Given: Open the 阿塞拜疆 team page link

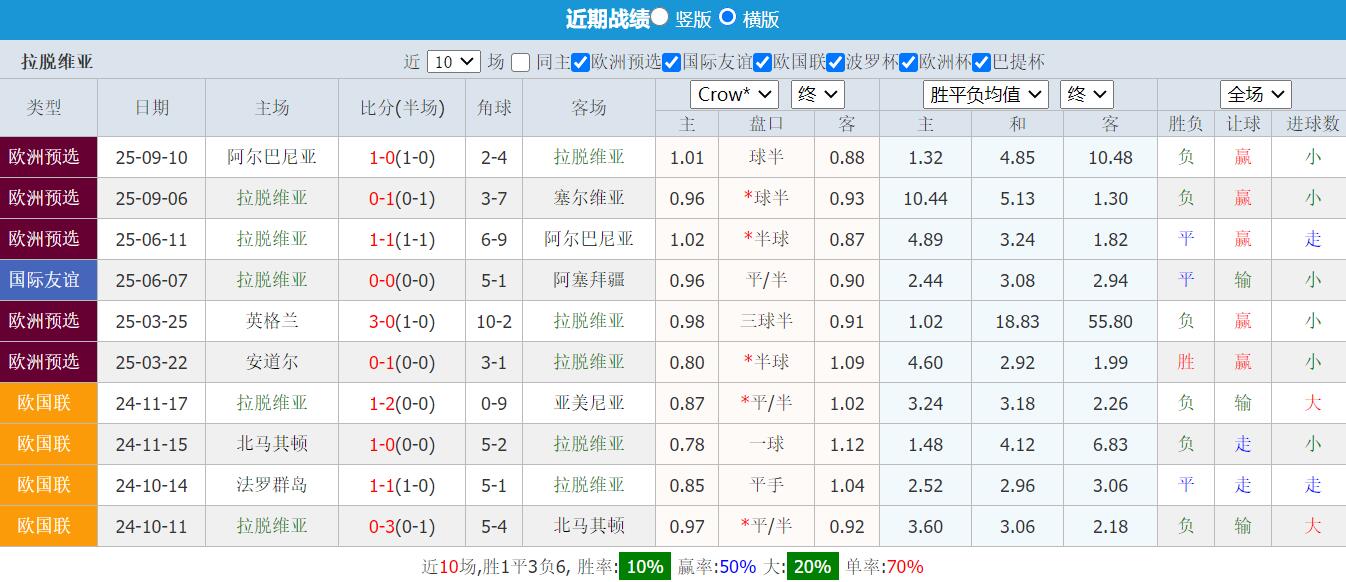Looking at the screenshot, I should pos(587,280).
